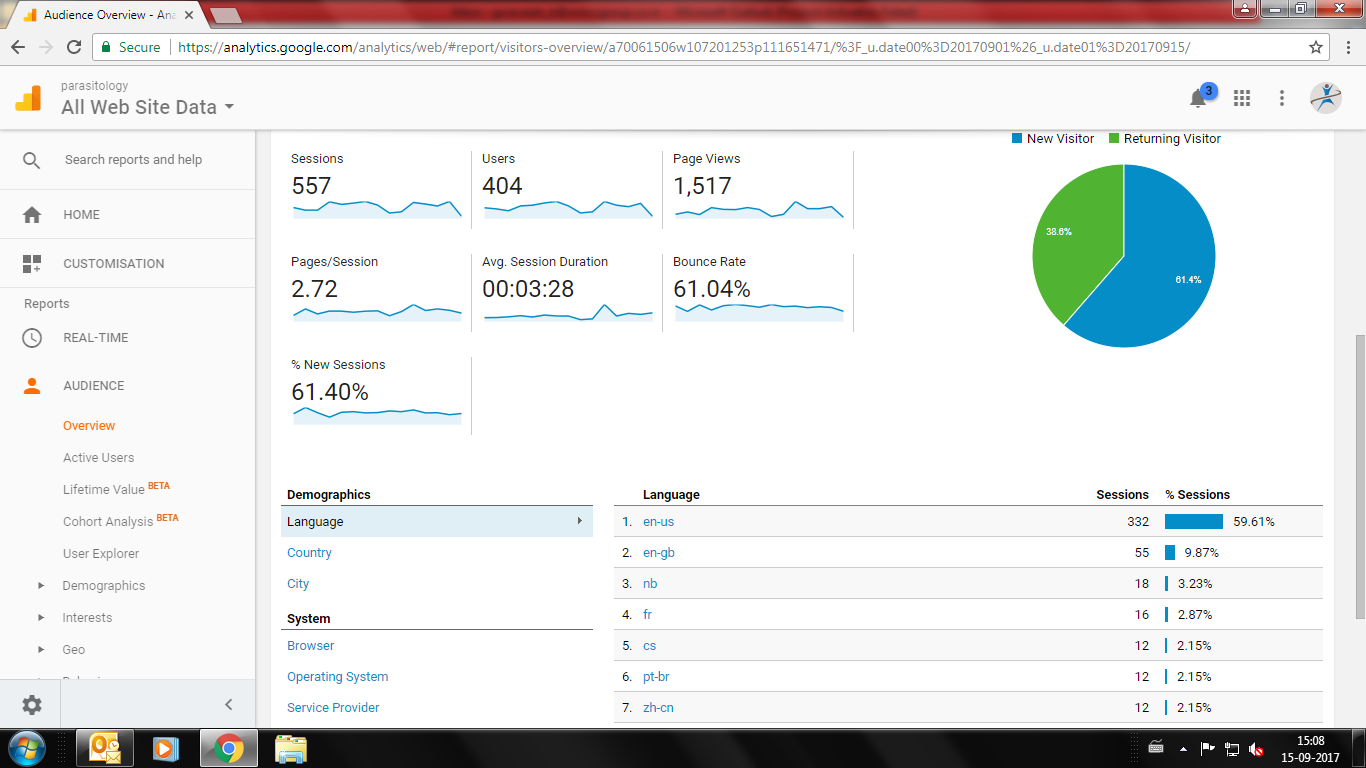Viewport: 1366px width, 768px height.
Task: Click the search magnifier icon in sidebar
Action: [x=32, y=160]
